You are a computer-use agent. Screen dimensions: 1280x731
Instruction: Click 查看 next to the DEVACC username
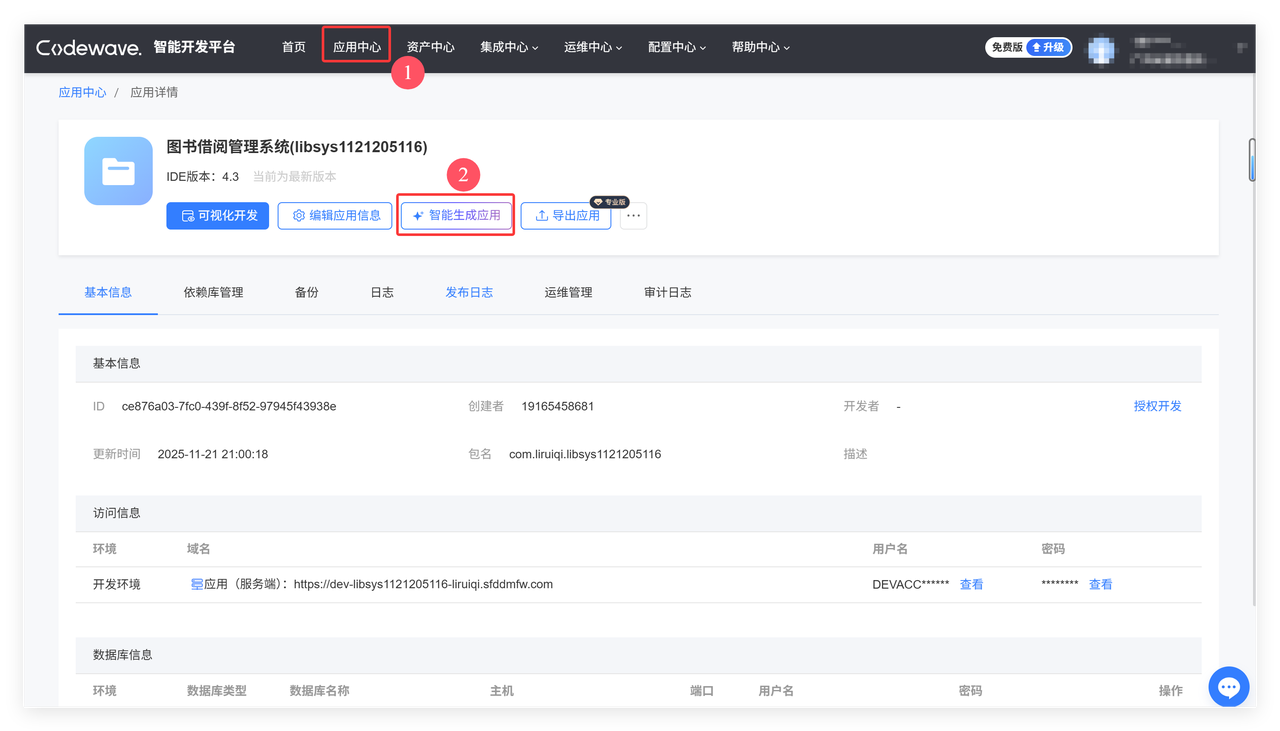pyautogui.click(x=972, y=584)
